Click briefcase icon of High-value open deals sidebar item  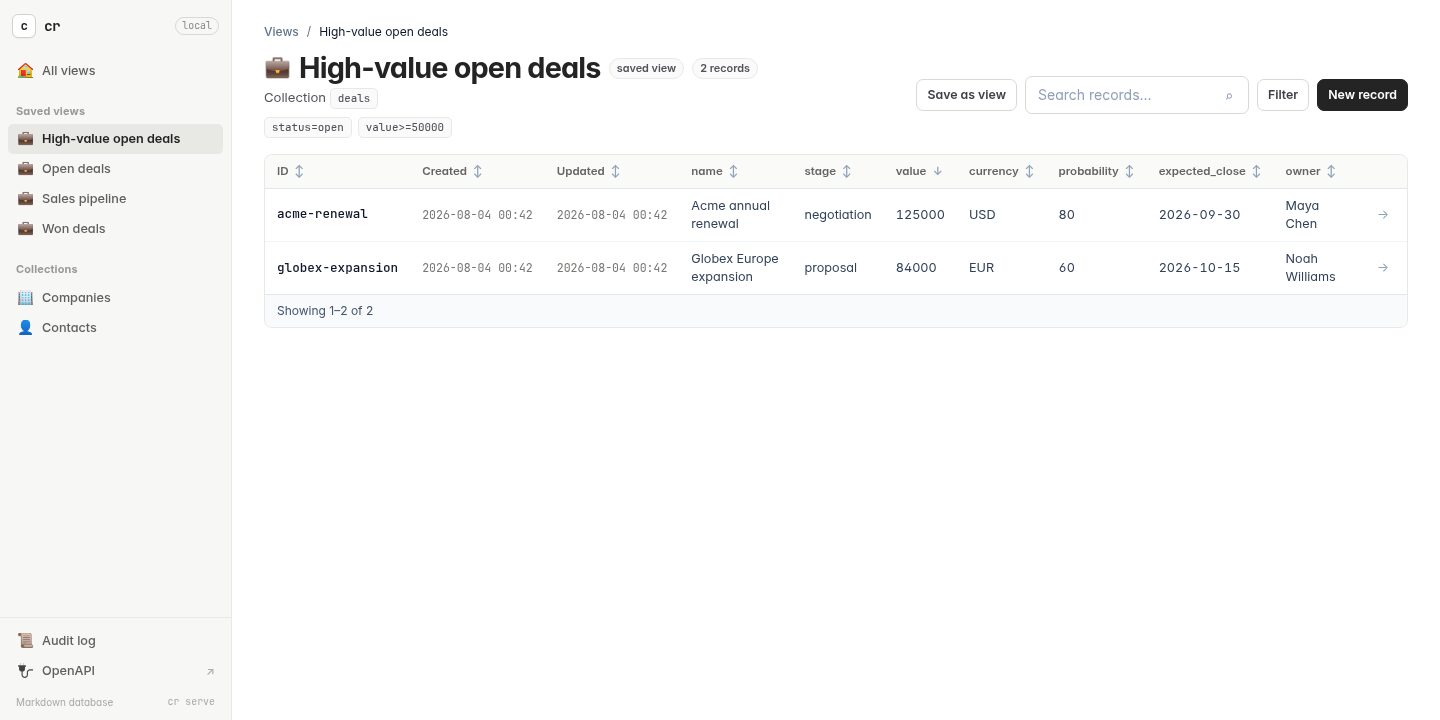point(25,139)
